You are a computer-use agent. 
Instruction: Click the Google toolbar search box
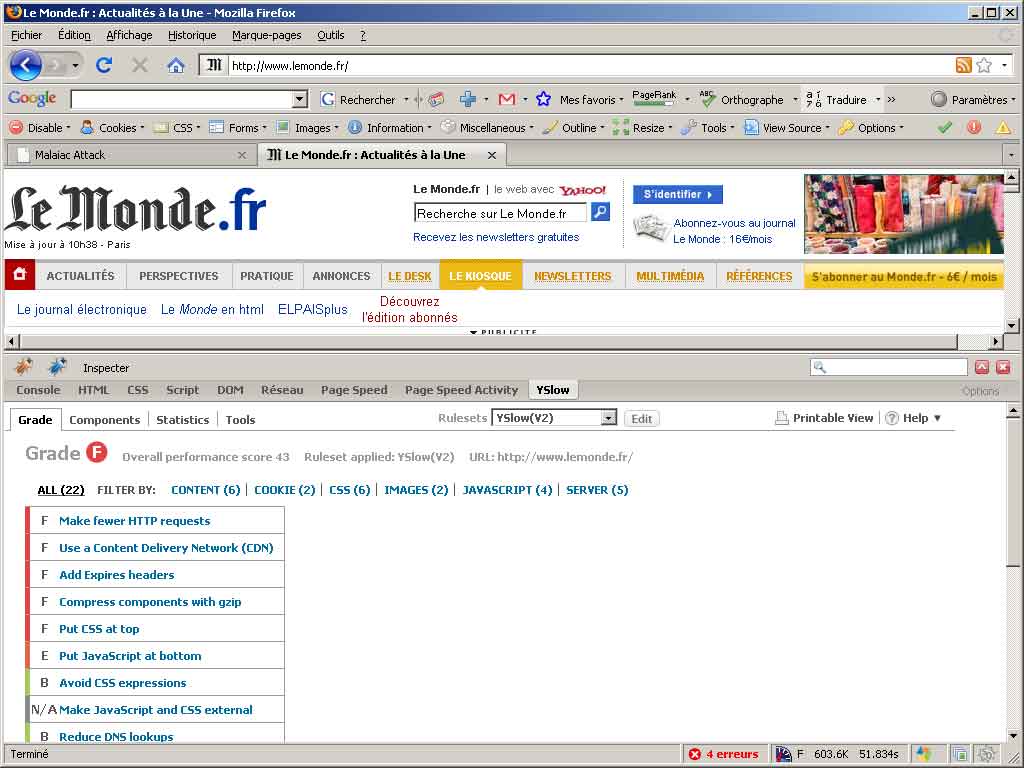[x=189, y=99]
